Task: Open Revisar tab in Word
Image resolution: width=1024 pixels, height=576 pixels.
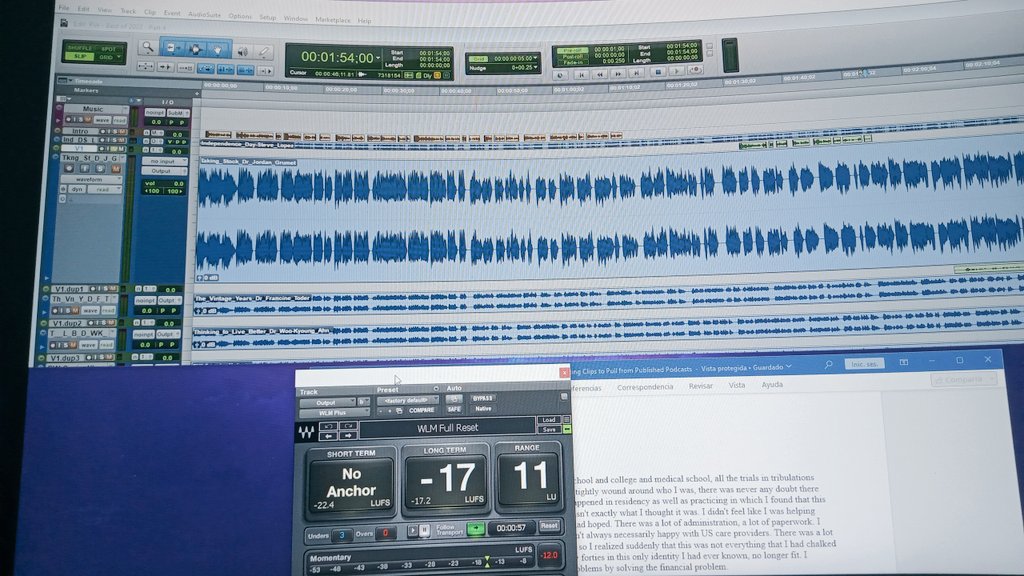Action: [700, 386]
